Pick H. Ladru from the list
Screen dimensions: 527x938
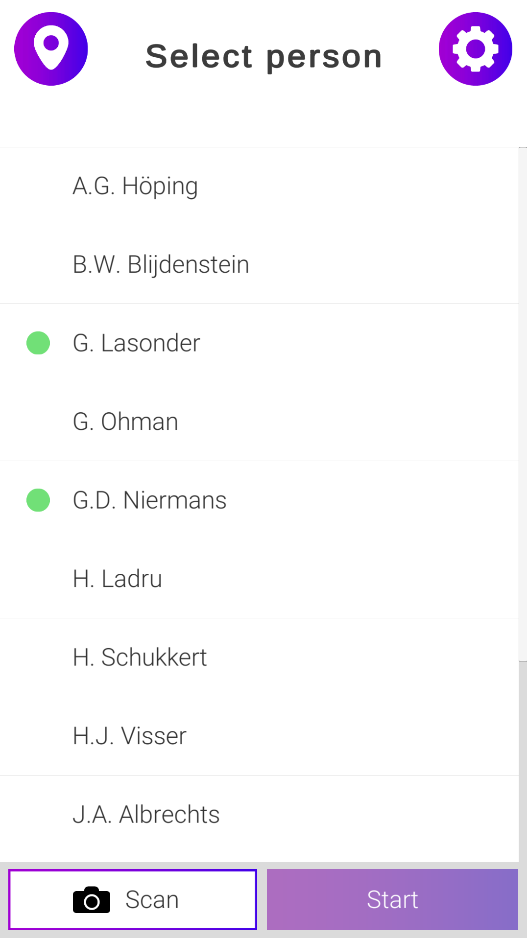(x=259, y=579)
